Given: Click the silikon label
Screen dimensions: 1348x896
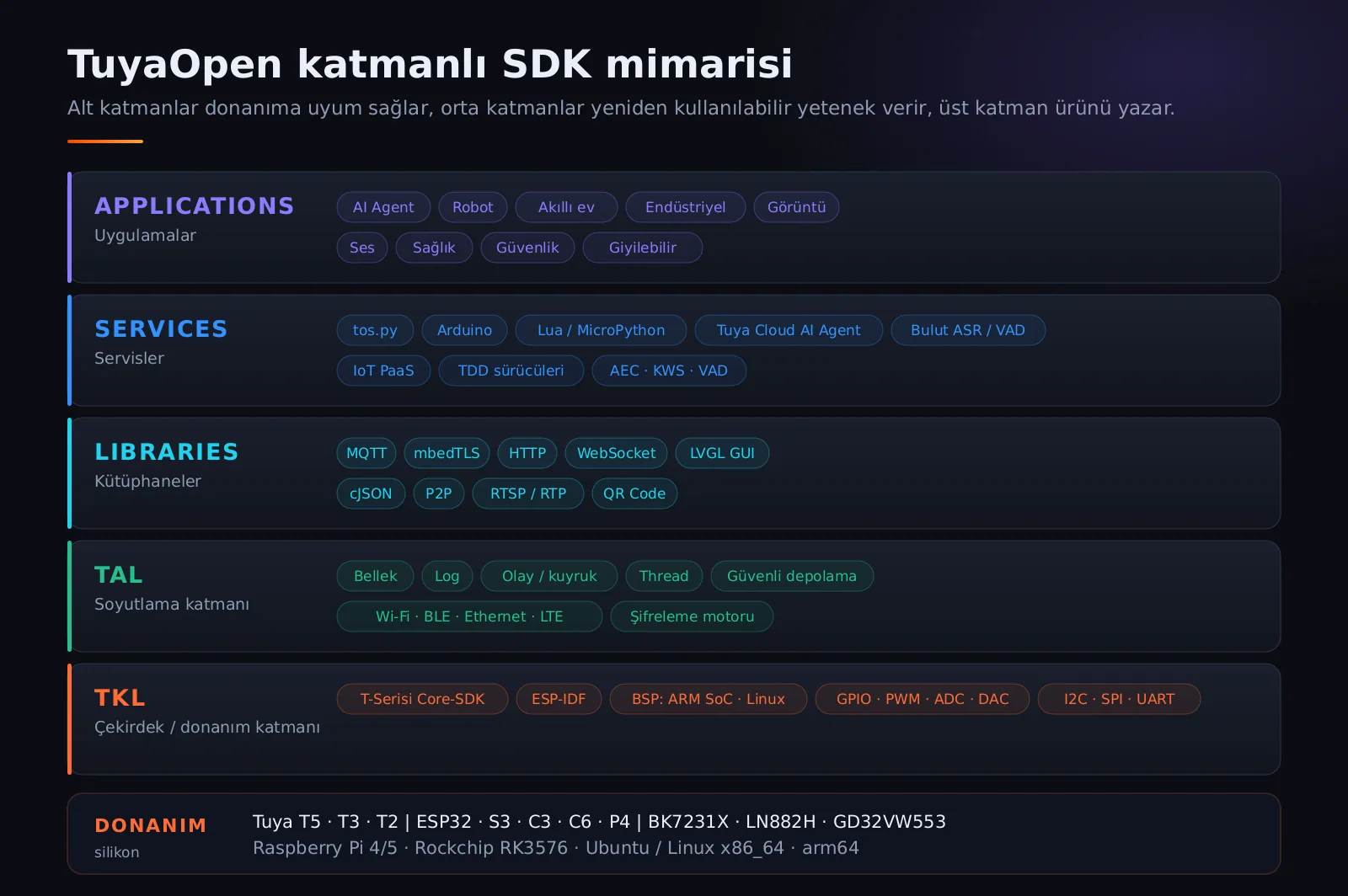Looking at the screenshot, I should pyautogui.click(x=117, y=852).
